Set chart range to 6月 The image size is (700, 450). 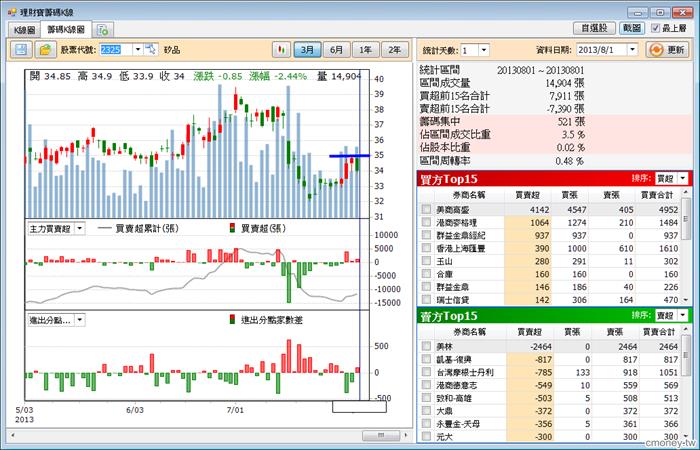(337, 49)
